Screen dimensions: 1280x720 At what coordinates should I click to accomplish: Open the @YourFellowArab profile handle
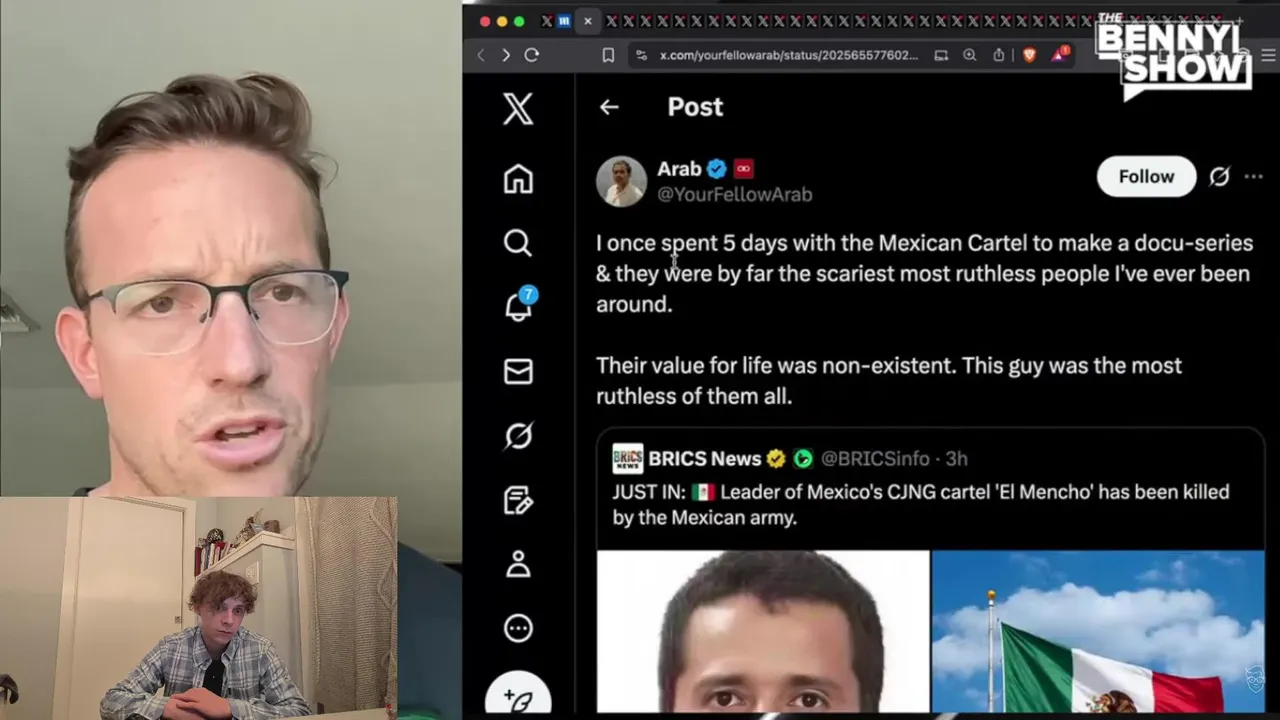click(x=734, y=195)
